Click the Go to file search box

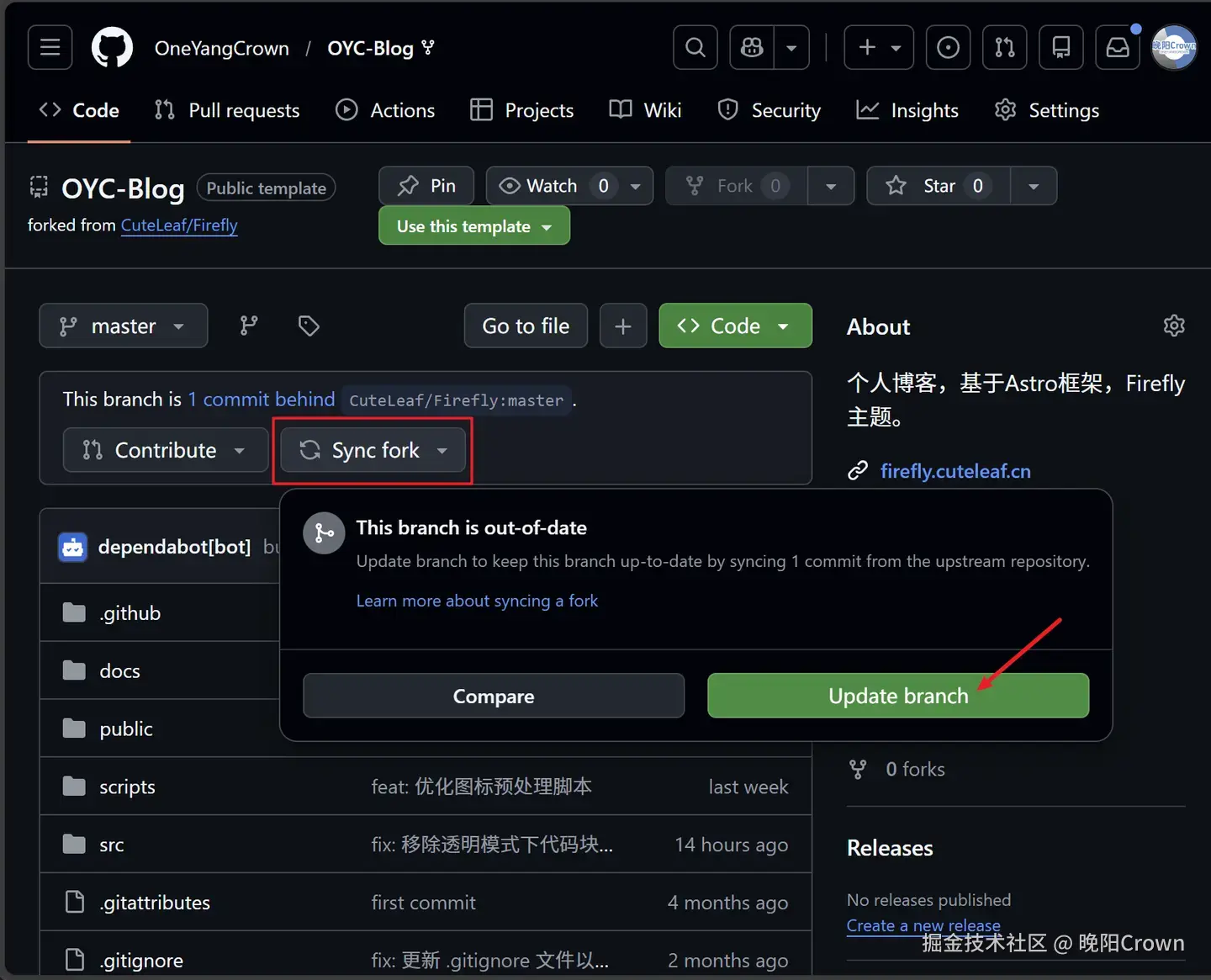(526, 326)
